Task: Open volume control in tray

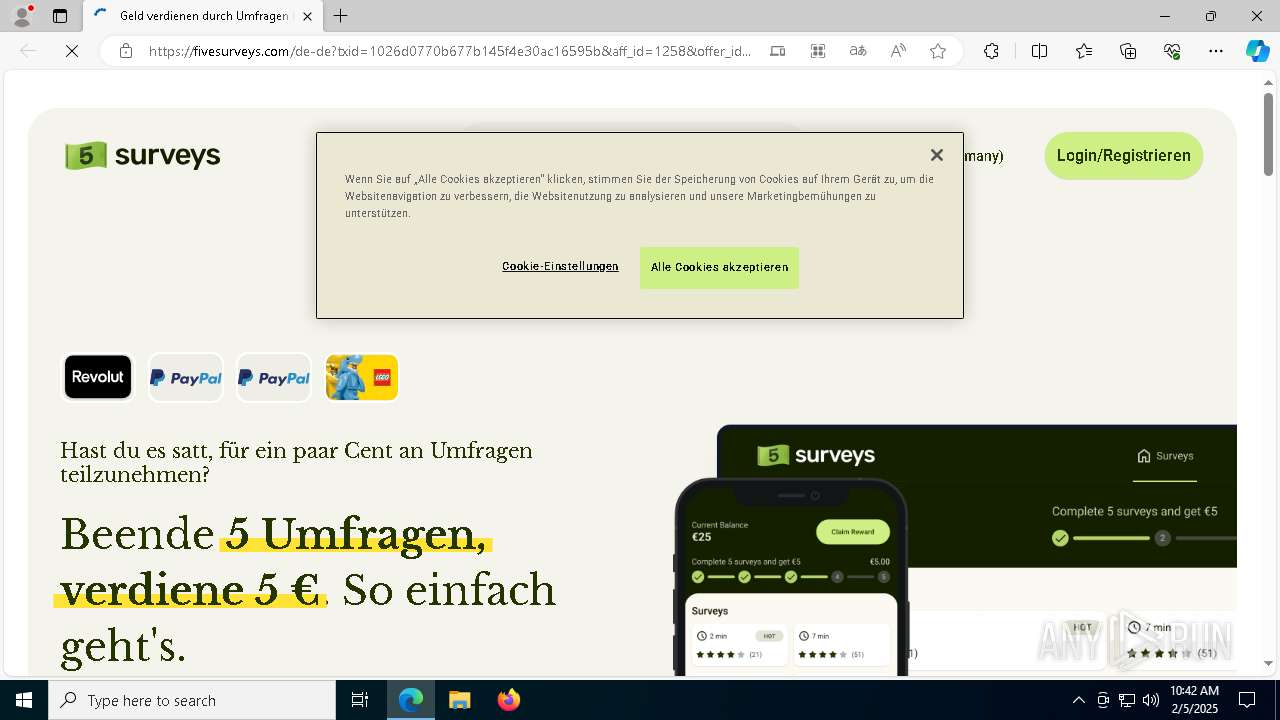Action: [1151, 700]
